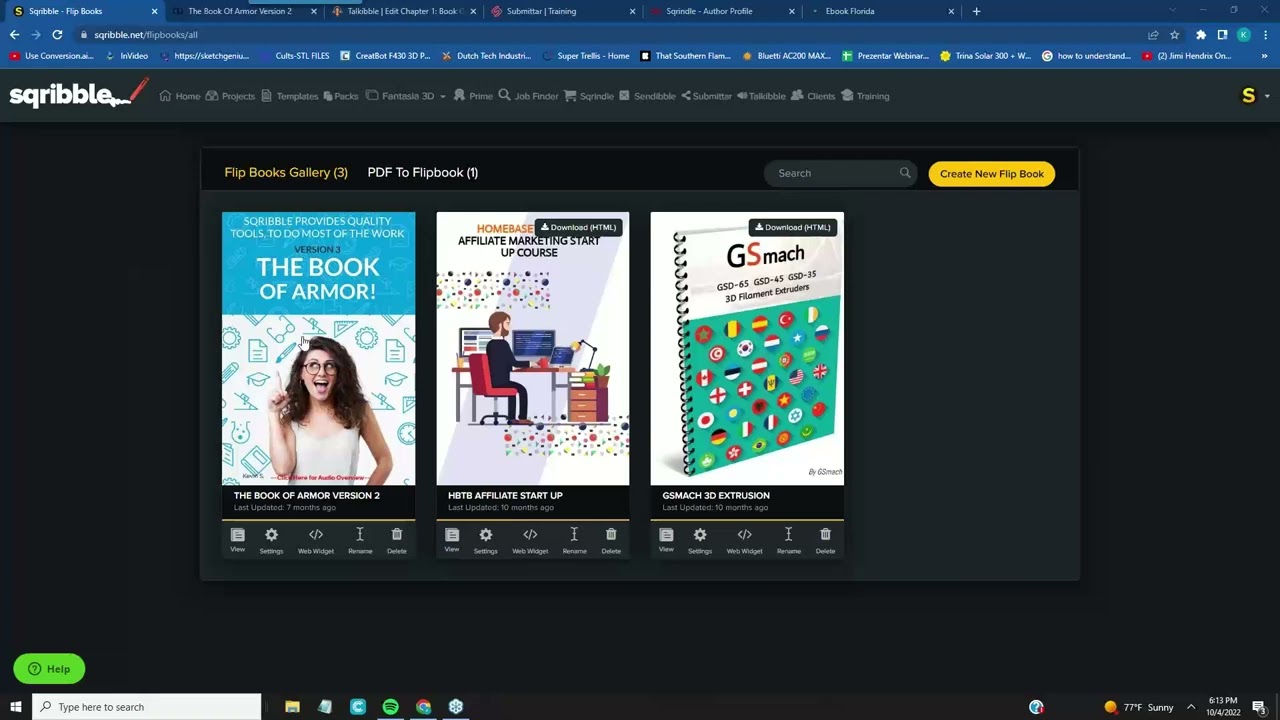1280x720 pixels.
Task: Open the GSmach cover thumbnail
Action: pos(747,348)
